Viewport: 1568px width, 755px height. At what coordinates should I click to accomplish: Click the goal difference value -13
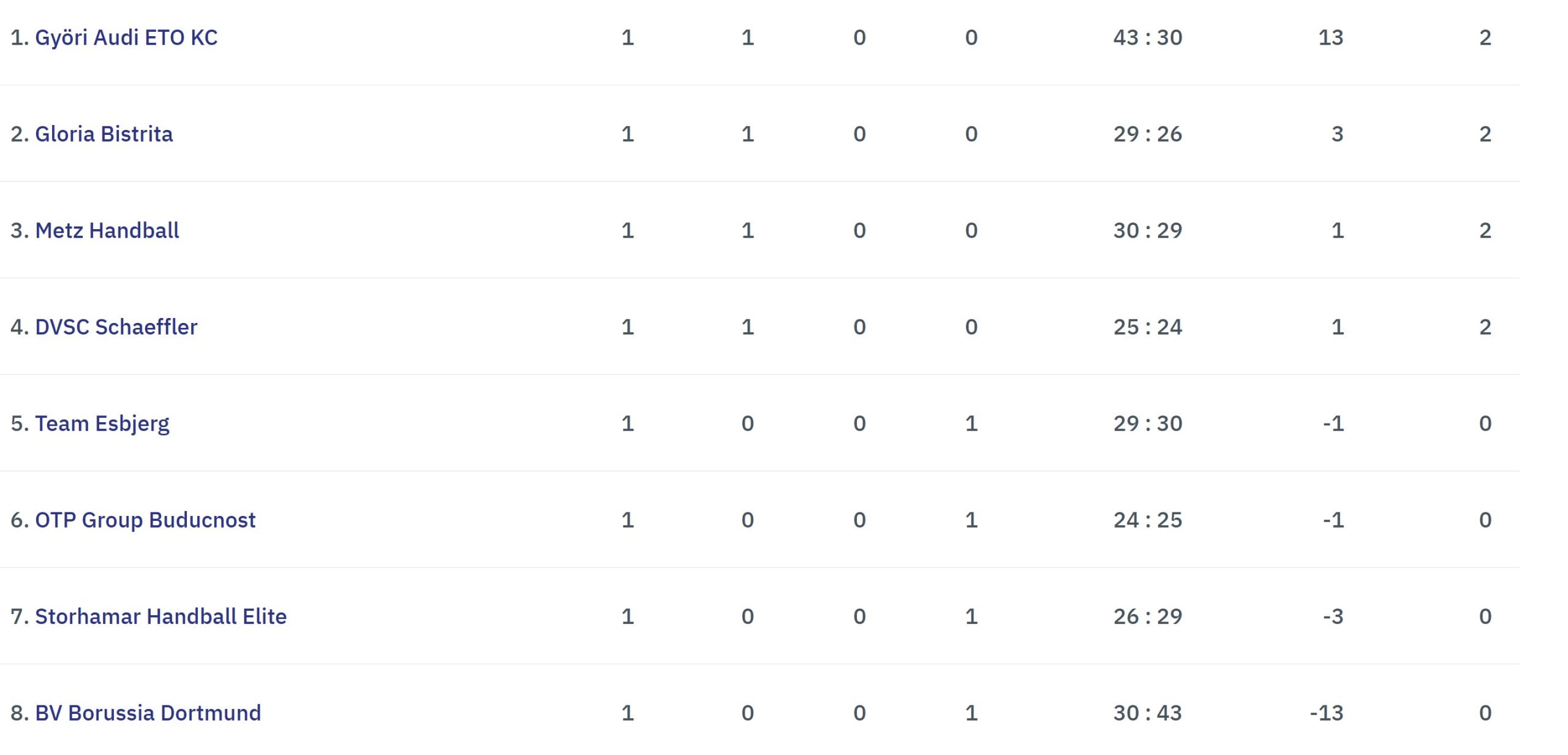click(1327, 713)
